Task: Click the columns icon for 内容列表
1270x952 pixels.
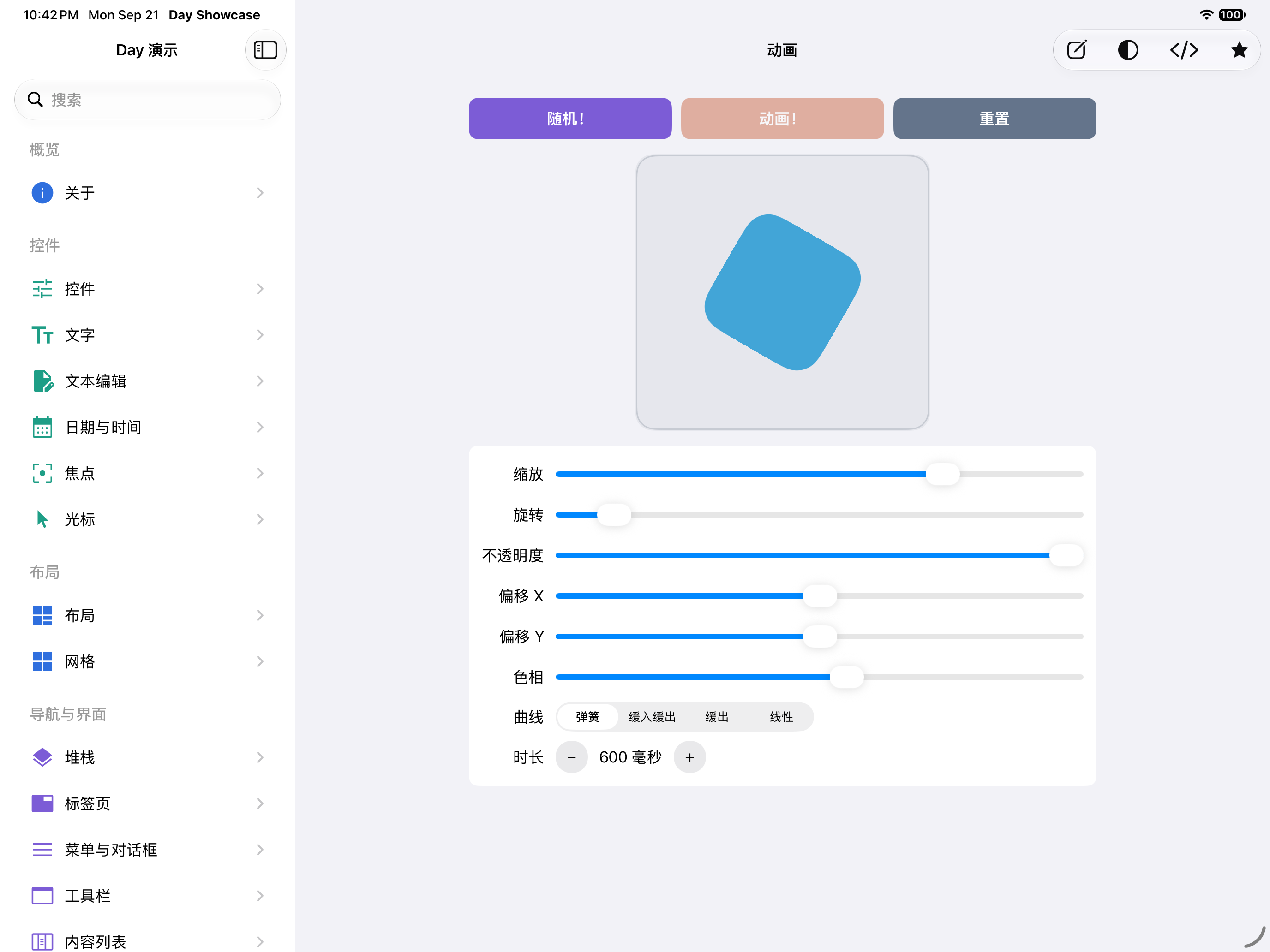Action: [x=42, y=942]
